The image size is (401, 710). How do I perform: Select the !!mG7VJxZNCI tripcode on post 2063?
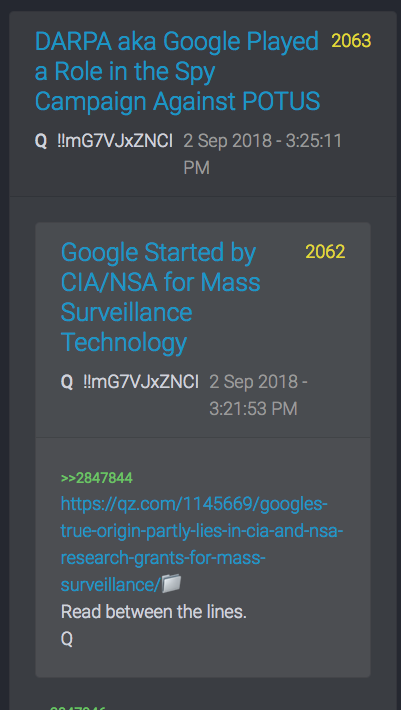(x=115, y=141)
